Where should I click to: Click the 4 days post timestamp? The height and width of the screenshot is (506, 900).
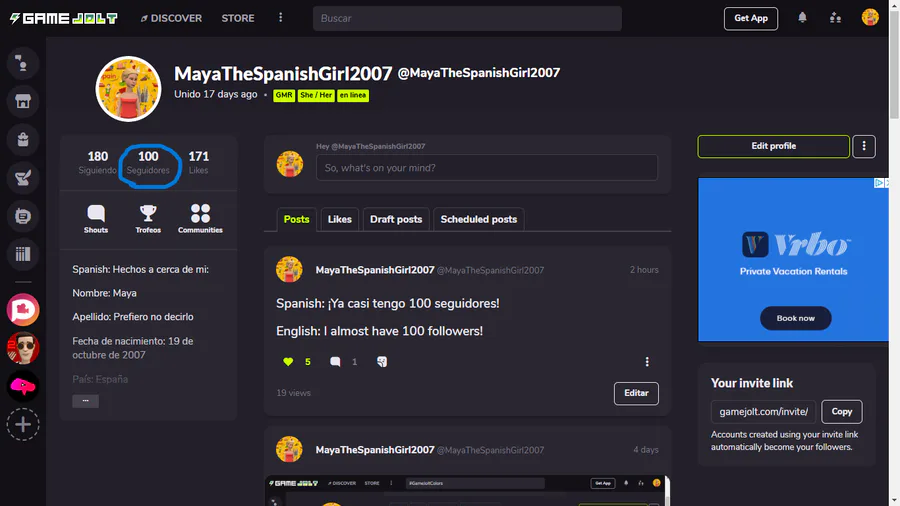tap(646, 450)
